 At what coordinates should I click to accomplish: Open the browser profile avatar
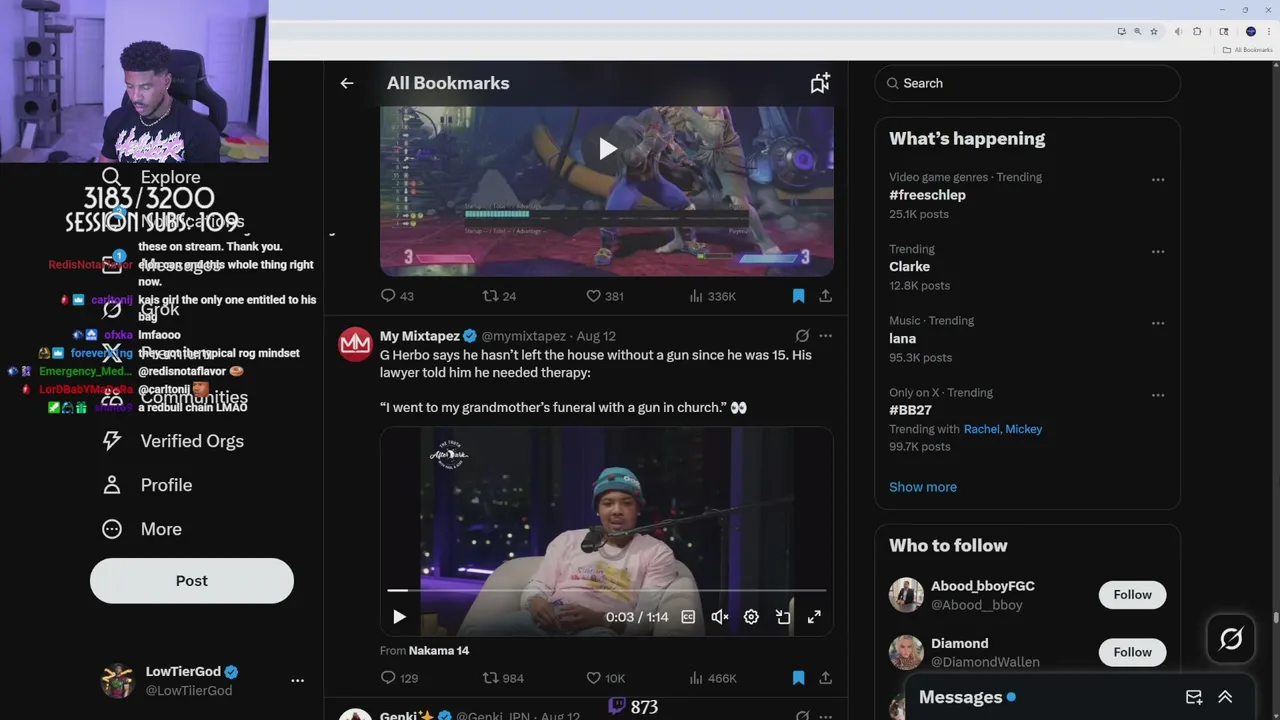click(x=1250, y=32)
